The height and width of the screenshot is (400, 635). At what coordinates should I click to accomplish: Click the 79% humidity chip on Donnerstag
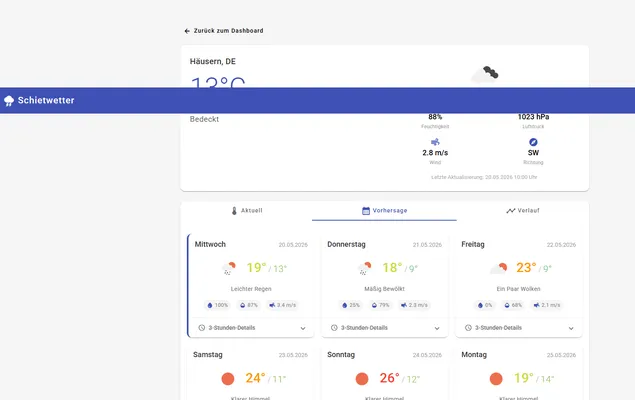coord(380,305)
